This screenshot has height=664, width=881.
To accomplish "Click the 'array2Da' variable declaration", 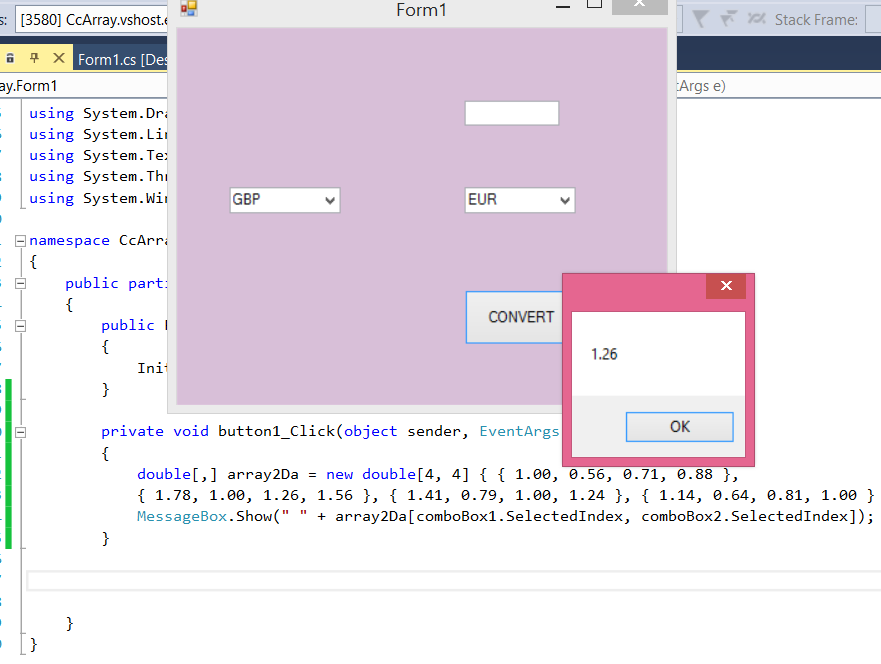I will (x=262, y=474).
